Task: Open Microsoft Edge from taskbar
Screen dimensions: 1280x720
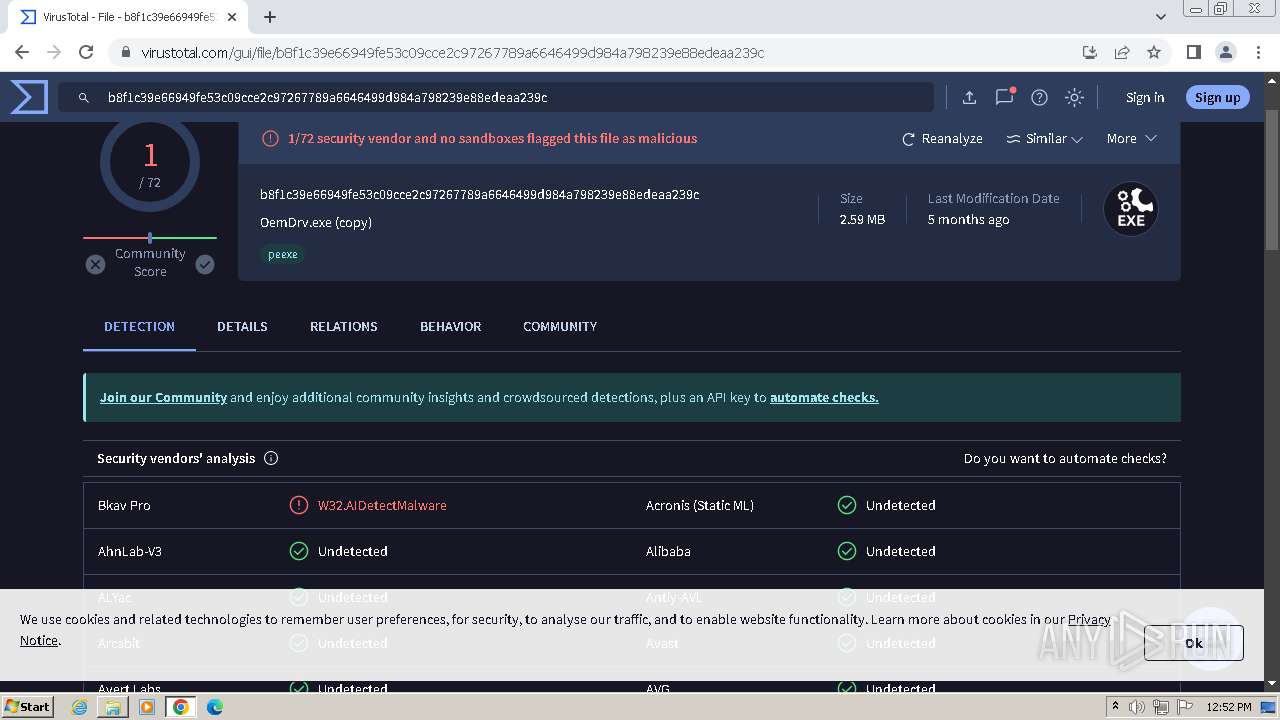Action: click(214, 707)
